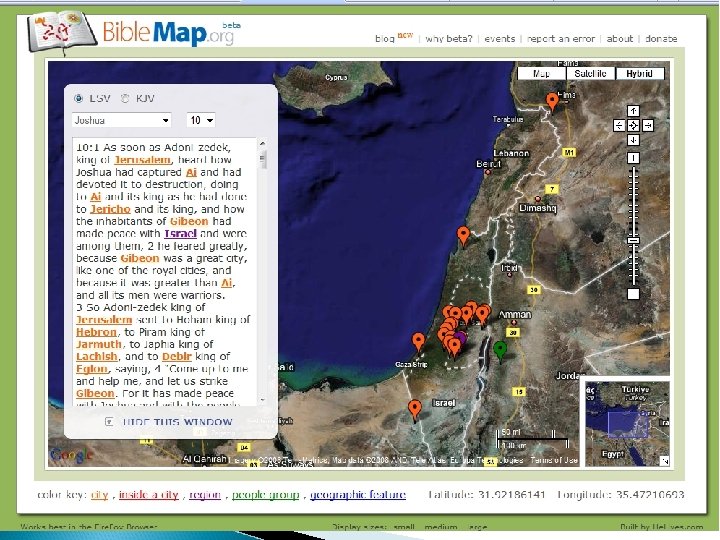Select the KJV translation radio button
Image resolution: width=720 pixels, height=540 pixels.
click(x=125, y=98)
